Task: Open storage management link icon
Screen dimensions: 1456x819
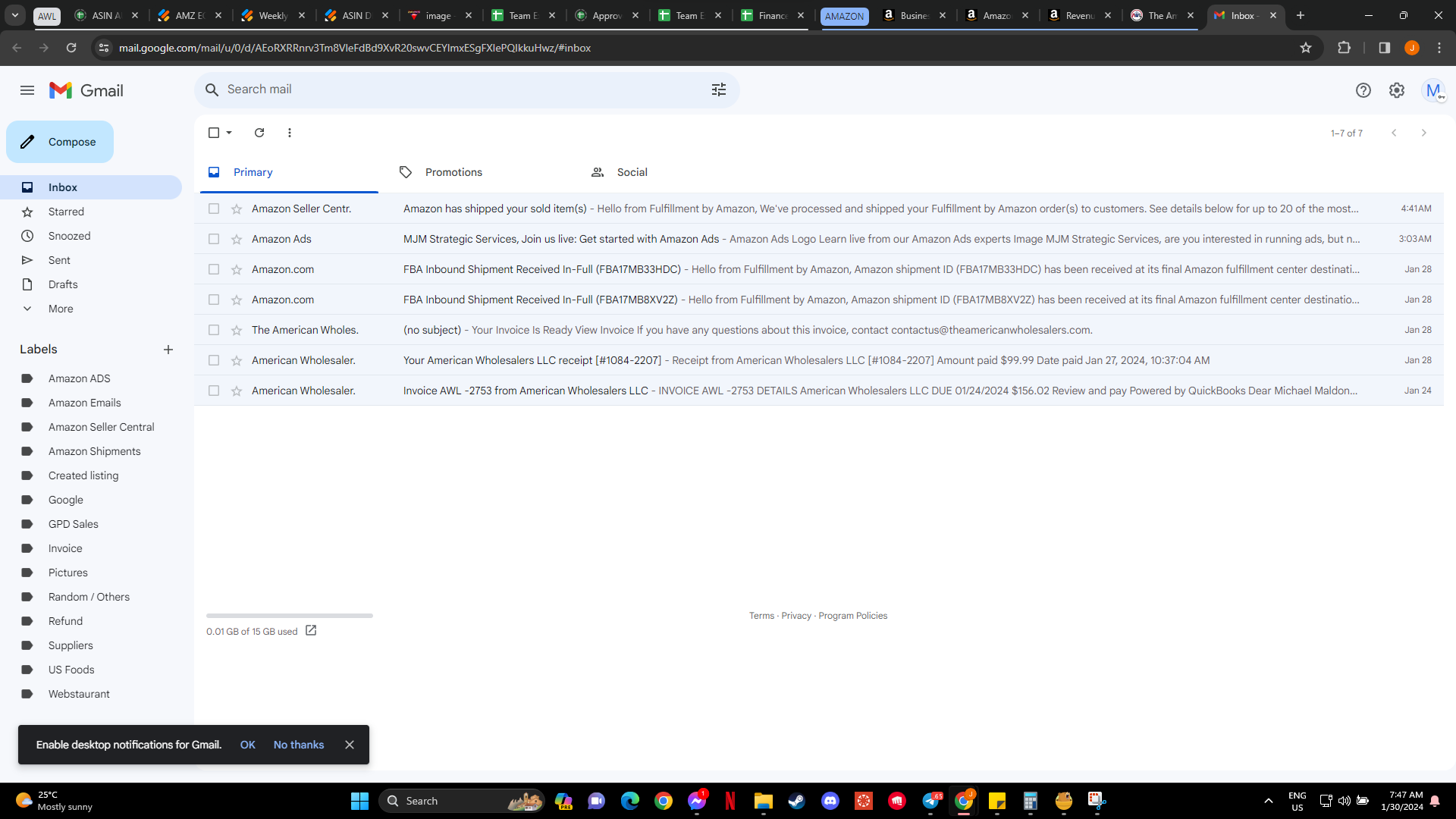Action: pos(311,631)
